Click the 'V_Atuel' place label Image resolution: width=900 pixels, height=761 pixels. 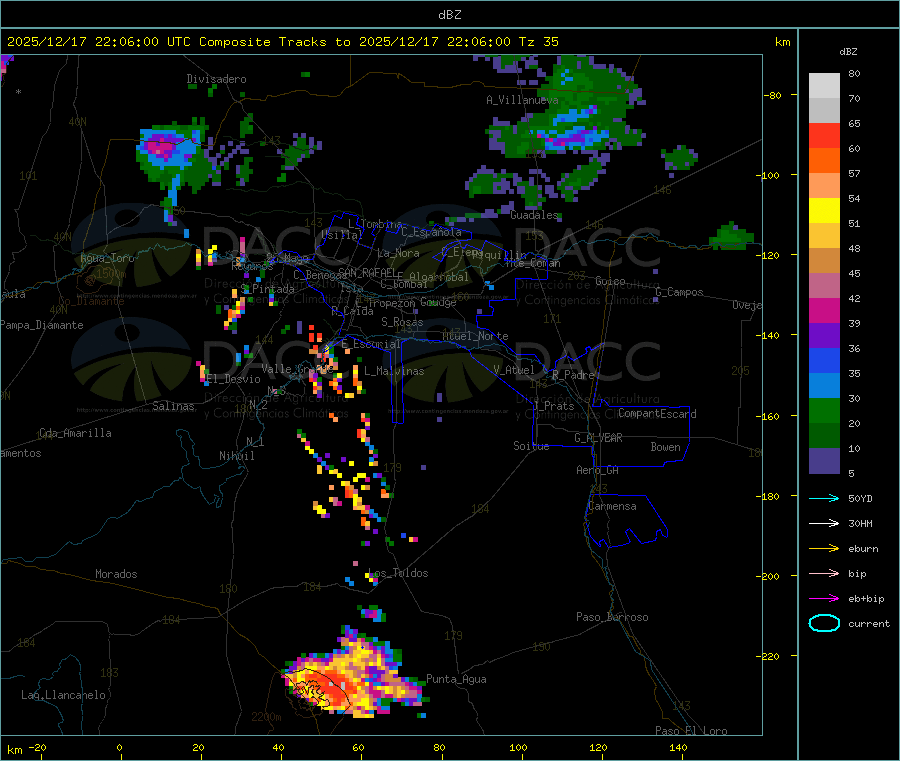pos(514,370)
